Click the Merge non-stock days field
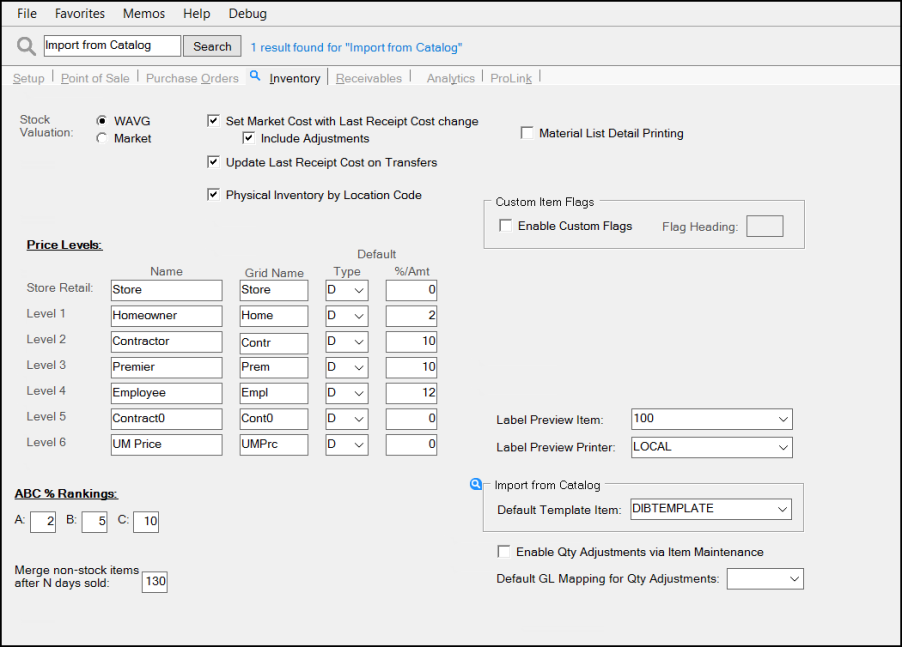This screenshot has height=647, width=902. click(x=154, y=581)
